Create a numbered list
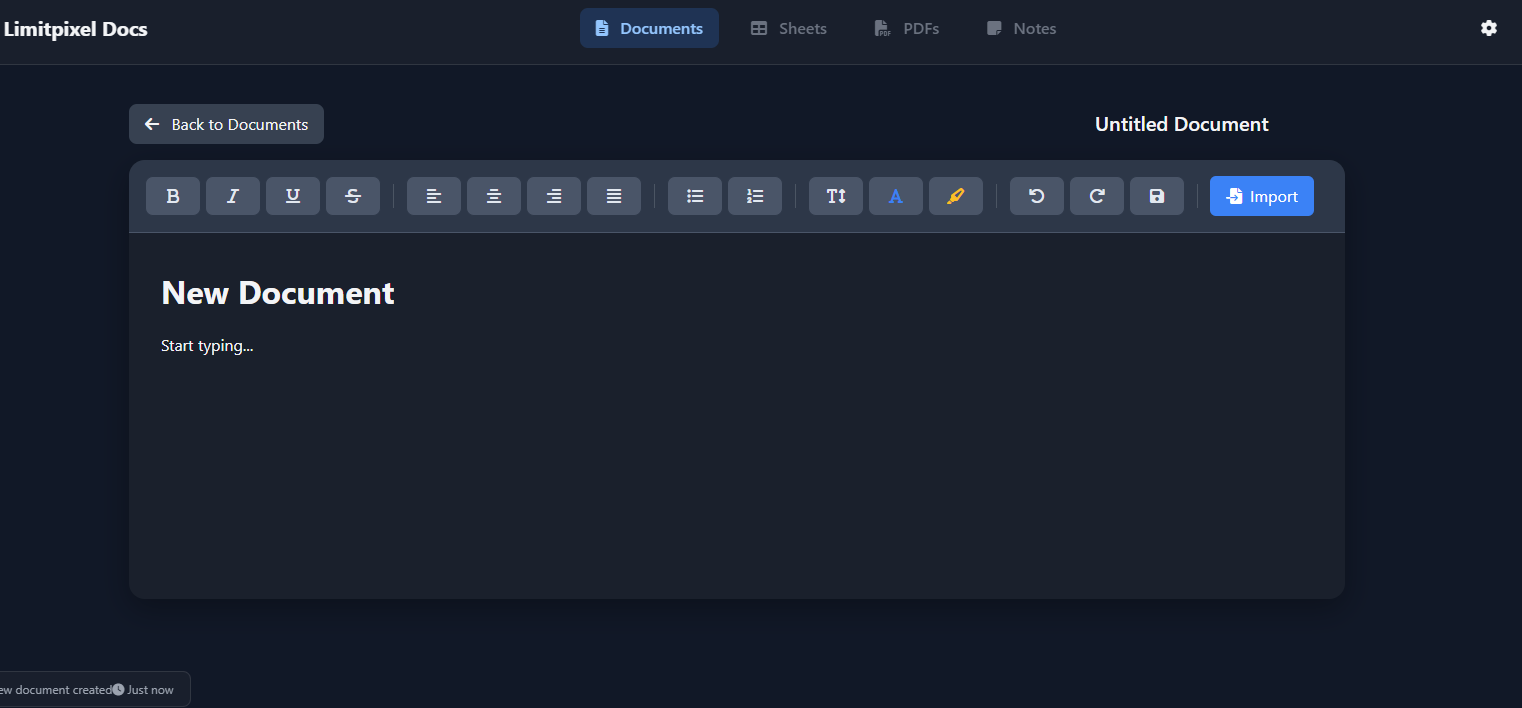 754,196
